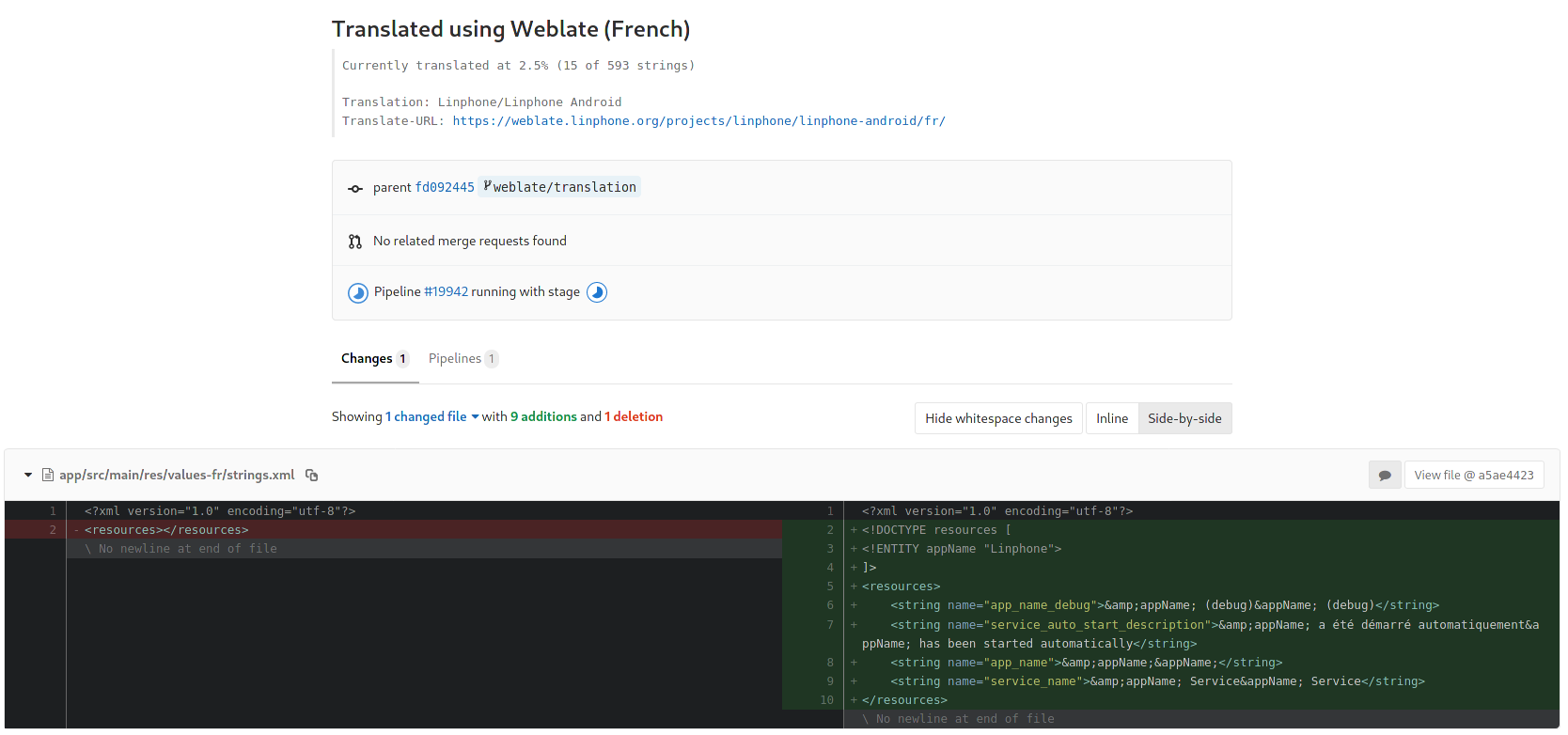
Task: Click 'Translation: Linphone/Linphone Android' text
Action: pyautogui.click(x=481, y=102)
